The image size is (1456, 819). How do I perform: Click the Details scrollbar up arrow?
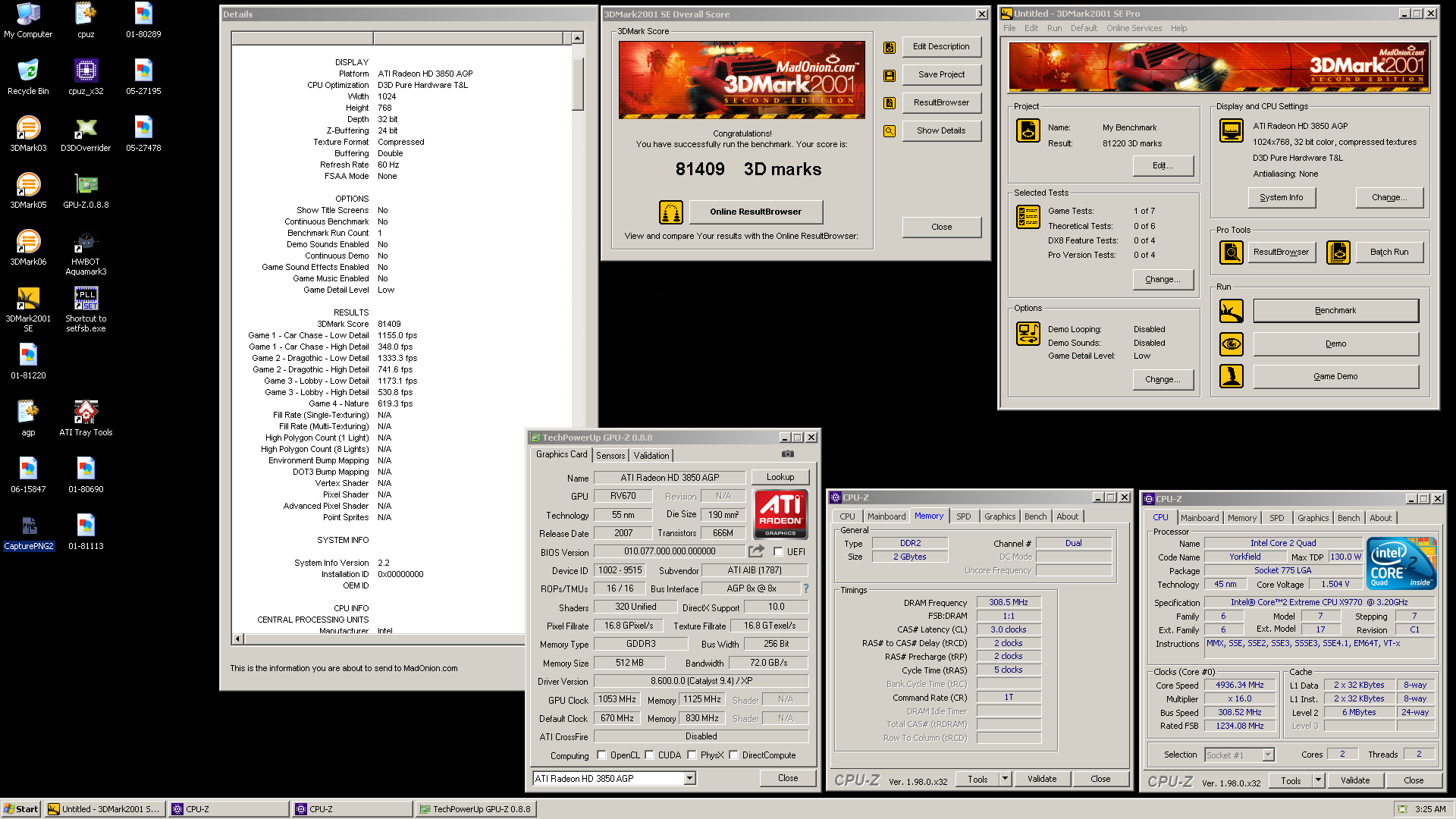pos(577,38)
